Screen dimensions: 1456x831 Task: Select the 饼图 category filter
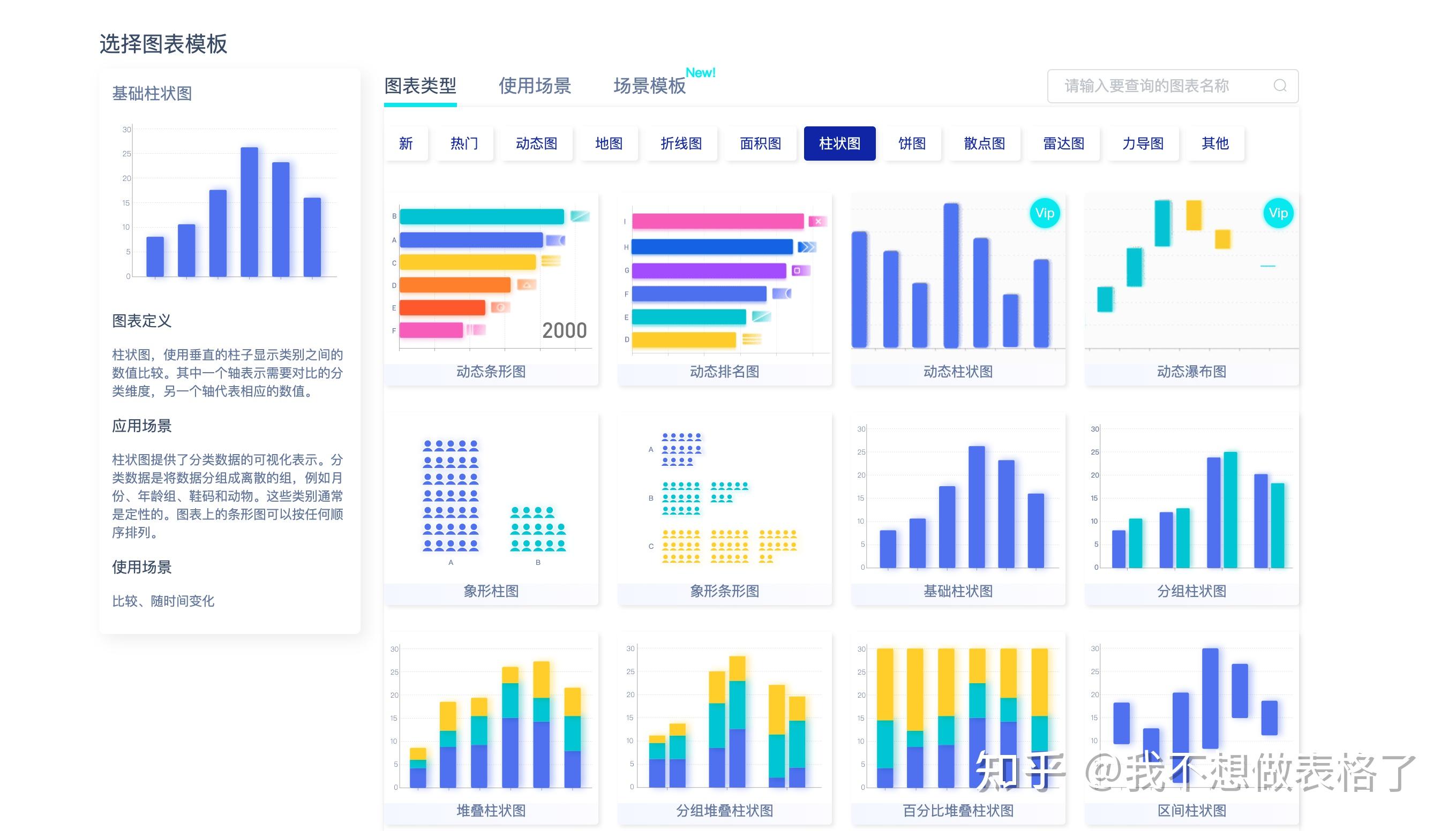(x=912, y=144)
